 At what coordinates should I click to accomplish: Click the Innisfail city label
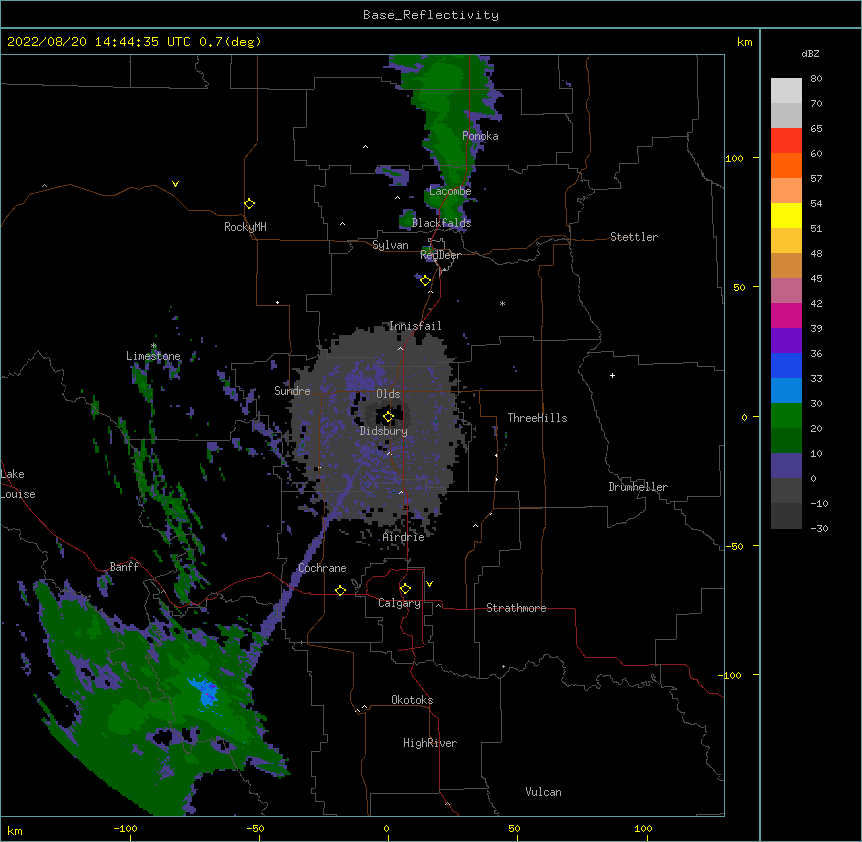(415, 326)
